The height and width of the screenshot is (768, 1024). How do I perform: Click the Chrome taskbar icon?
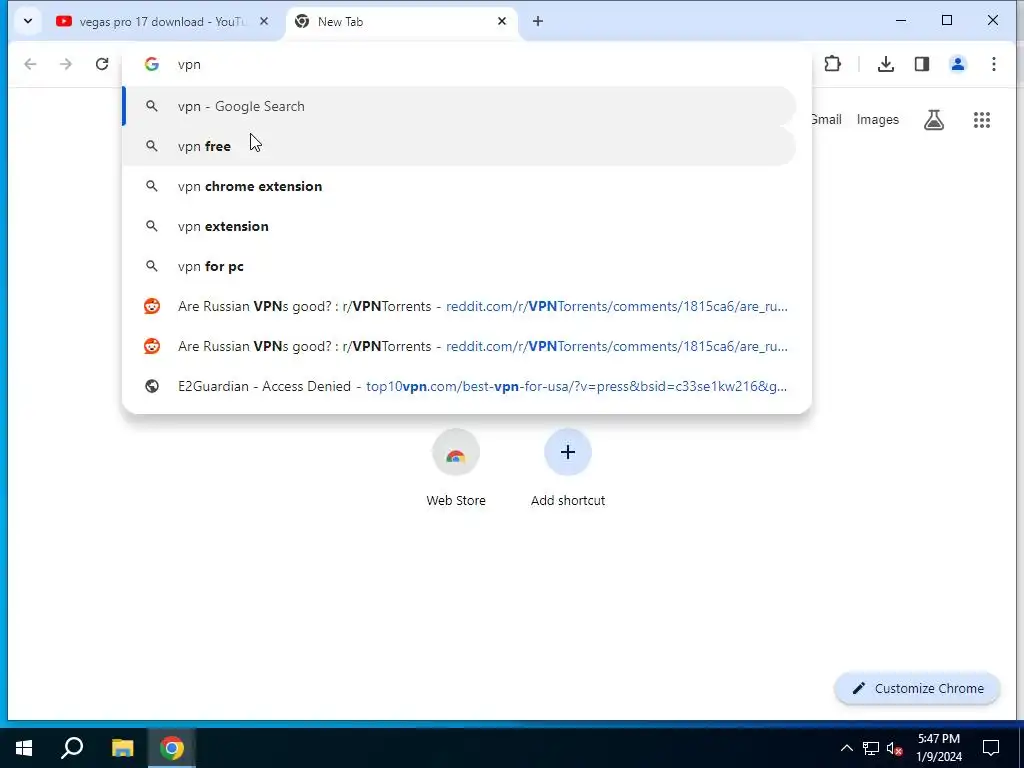172,748
